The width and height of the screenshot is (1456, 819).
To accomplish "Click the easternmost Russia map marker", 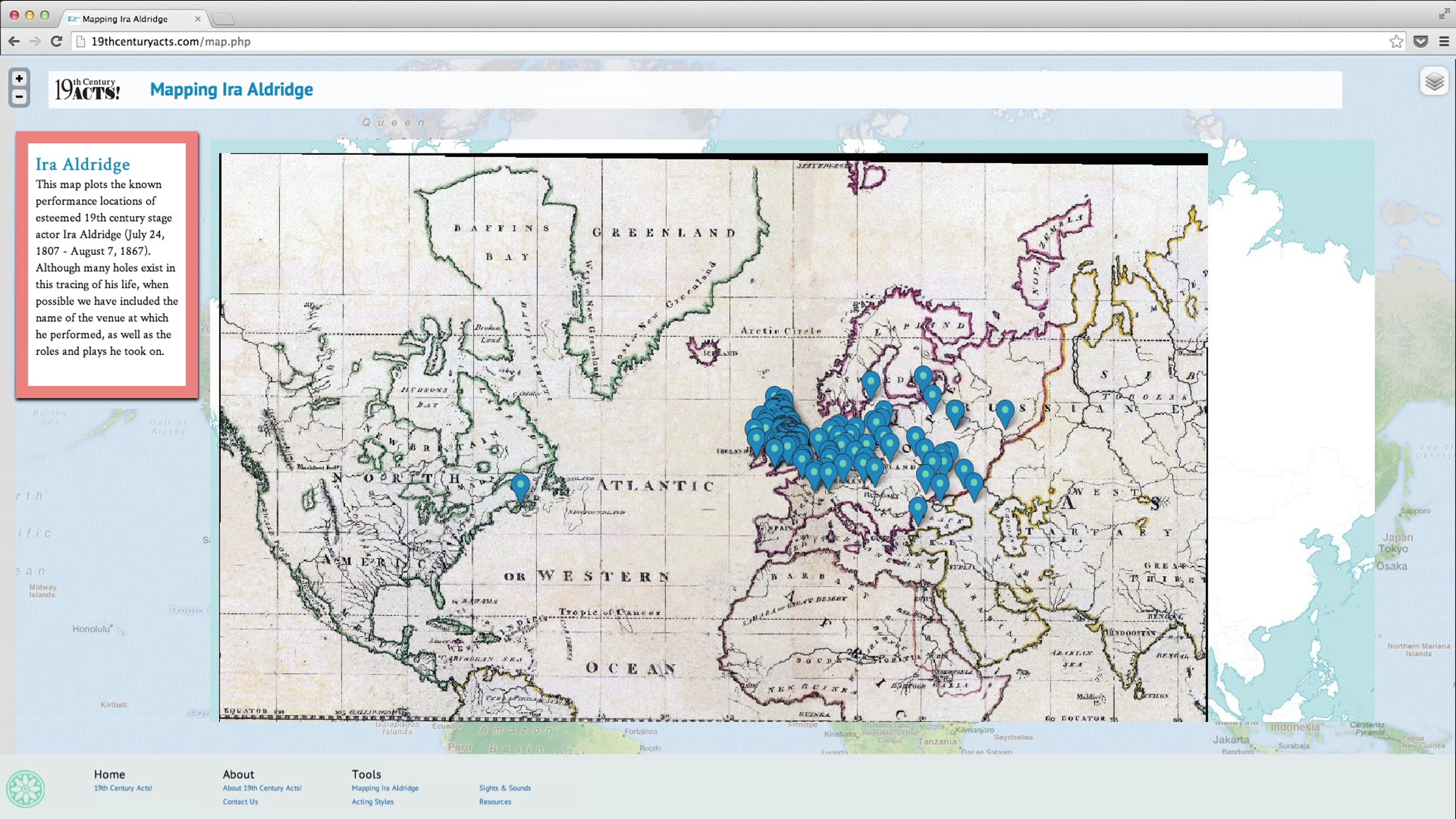I will coord(1005,411).
